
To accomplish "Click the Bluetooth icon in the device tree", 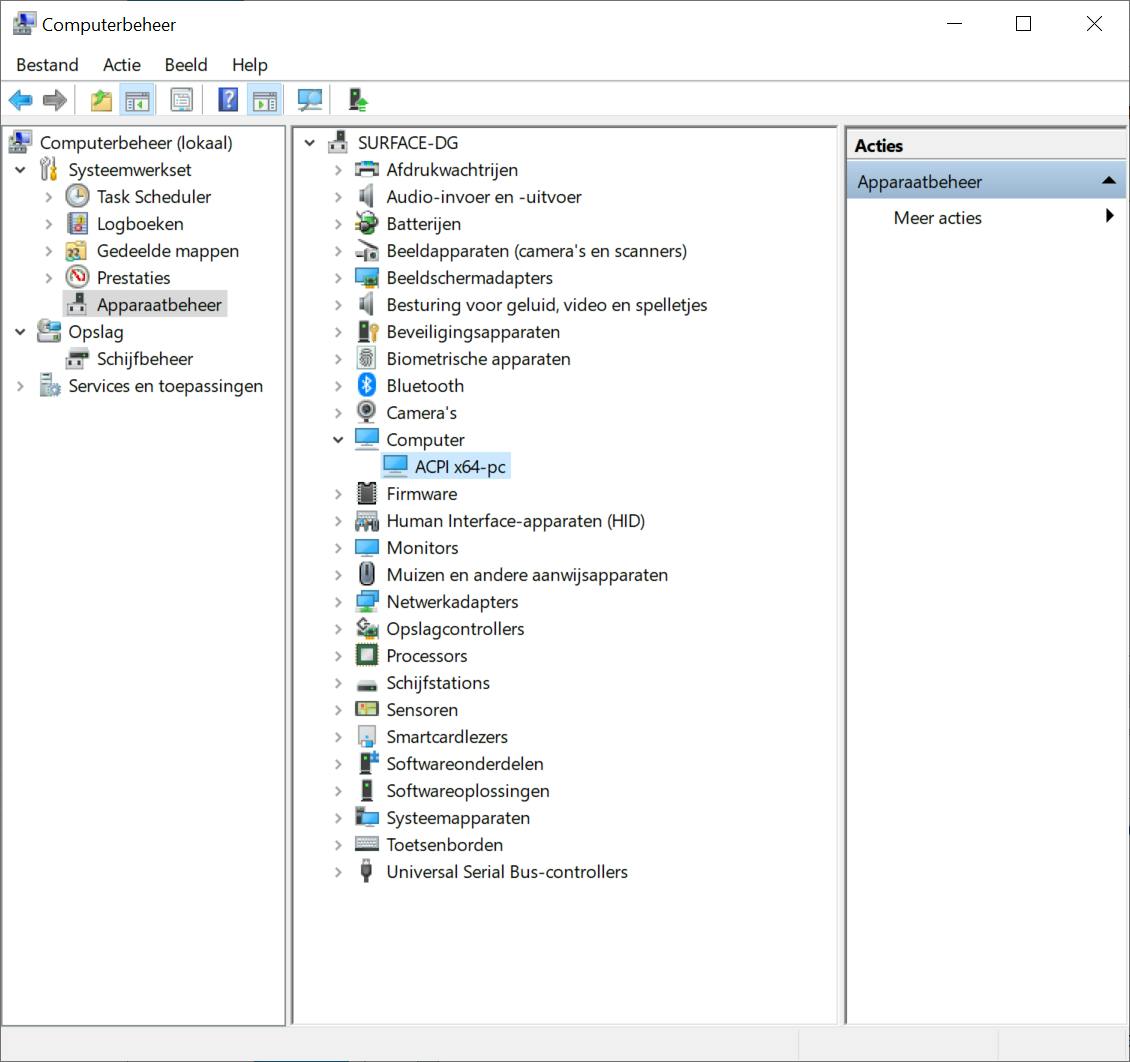I will tap(367, 386).
